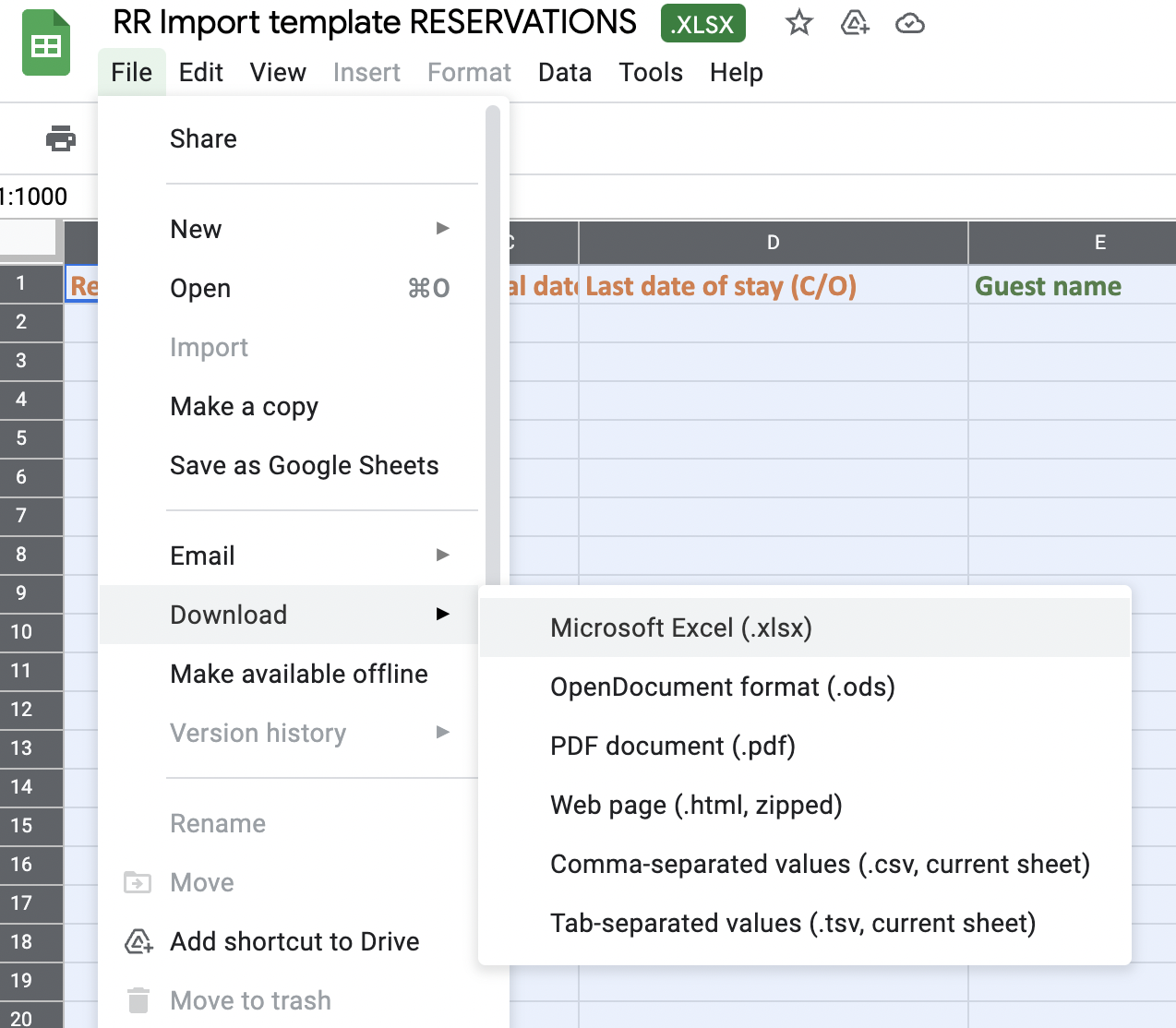The height and width of the screenshot is (1028, 1176).
Task: Click the Drive shortcut icon in File menu
Action: [138, 942]
